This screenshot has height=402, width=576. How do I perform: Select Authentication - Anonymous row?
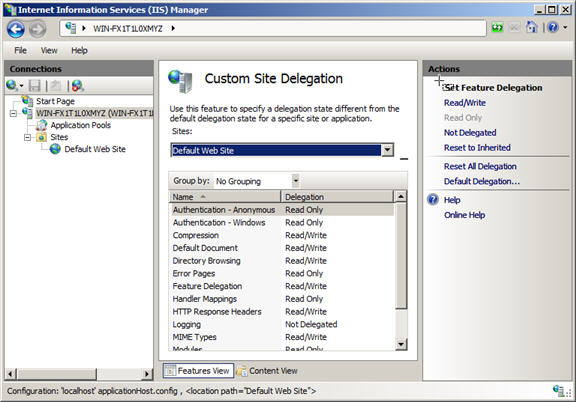click(281, 210)
